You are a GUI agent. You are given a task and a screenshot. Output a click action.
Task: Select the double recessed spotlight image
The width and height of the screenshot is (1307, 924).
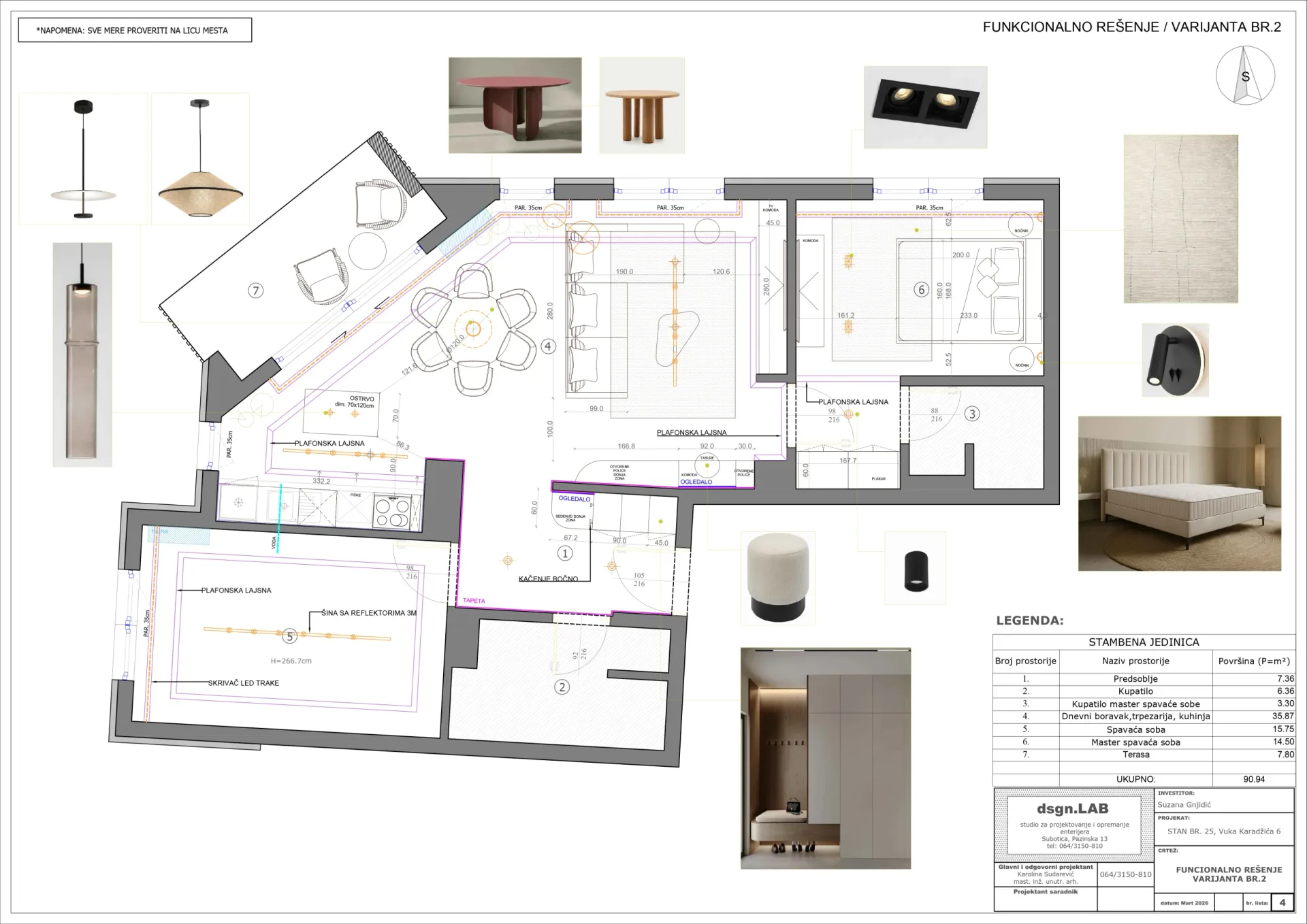point(925,107)
